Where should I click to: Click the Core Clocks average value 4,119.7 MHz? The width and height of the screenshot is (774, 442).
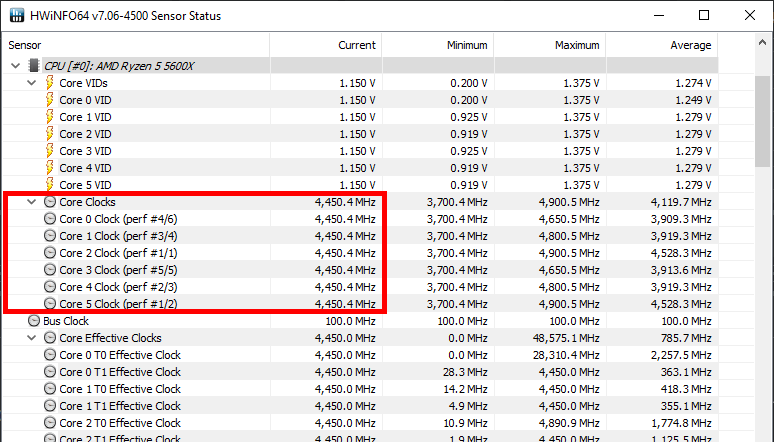[681, 202]
